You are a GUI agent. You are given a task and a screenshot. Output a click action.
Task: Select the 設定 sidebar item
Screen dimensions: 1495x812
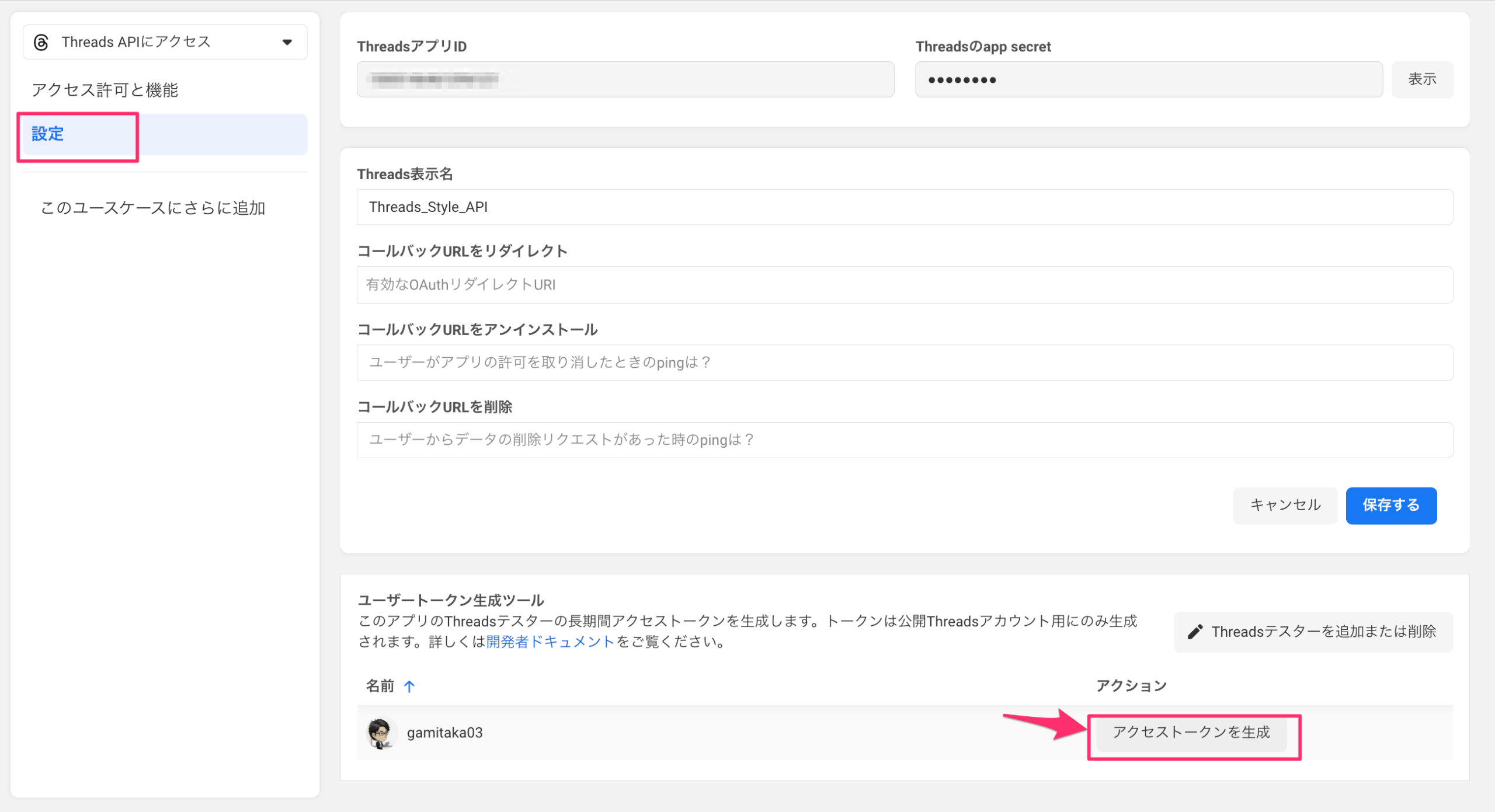point(48,134)
